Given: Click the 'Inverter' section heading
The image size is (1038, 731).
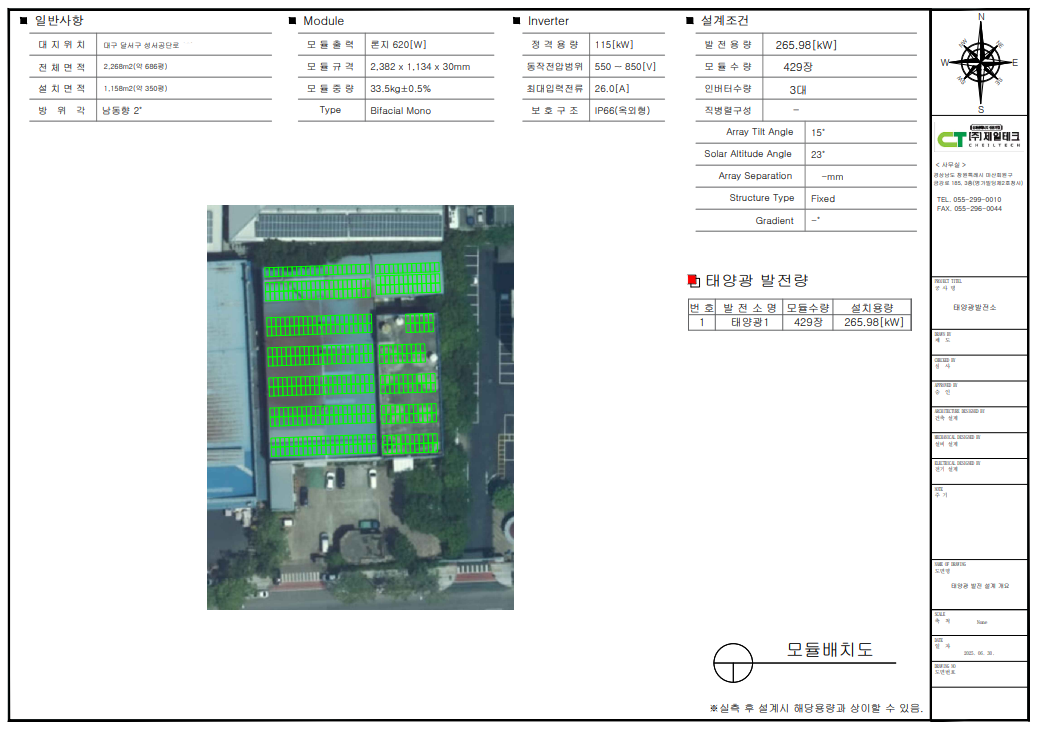Looking at the screenshot, I should pos(548,21).
